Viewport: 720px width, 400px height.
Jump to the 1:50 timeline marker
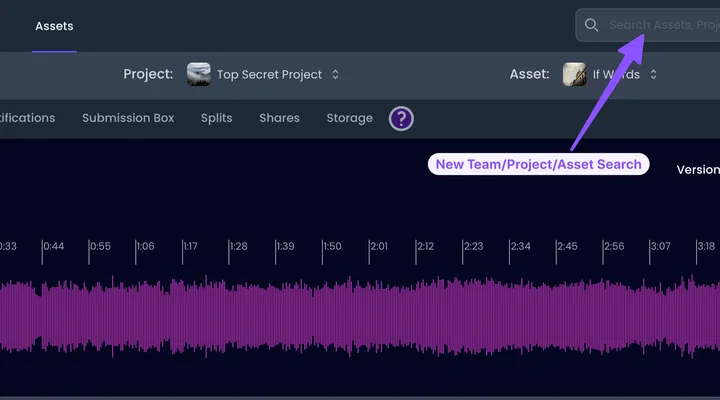point(332,246)
